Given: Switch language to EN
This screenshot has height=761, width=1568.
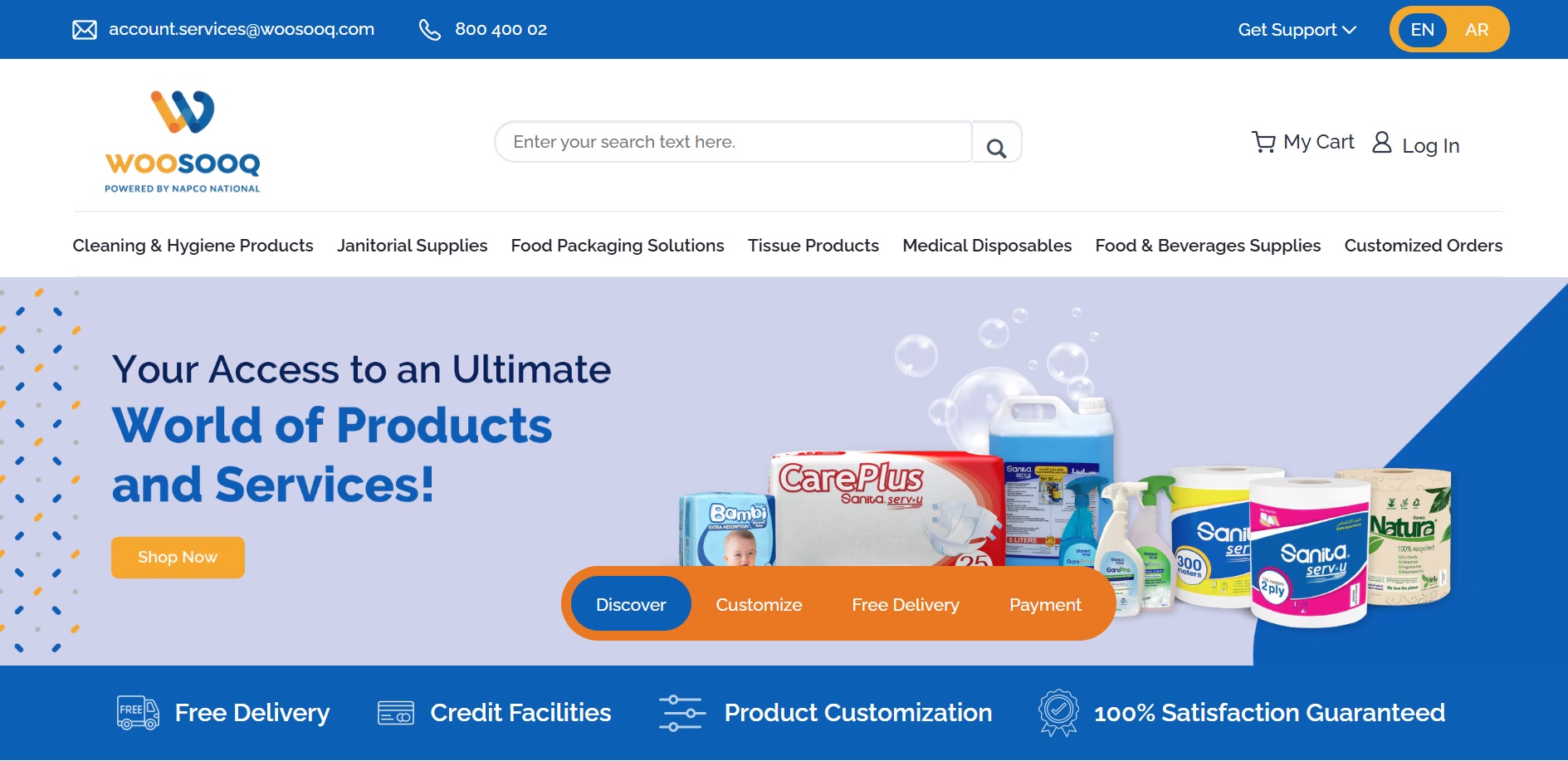Looking at the screenshot, I should [1422, 30].
